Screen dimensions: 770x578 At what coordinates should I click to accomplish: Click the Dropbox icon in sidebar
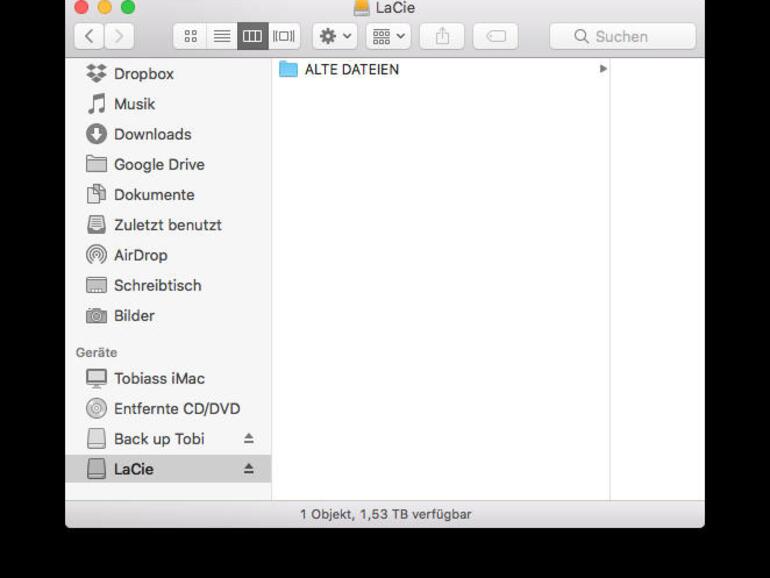coord(96,74)
